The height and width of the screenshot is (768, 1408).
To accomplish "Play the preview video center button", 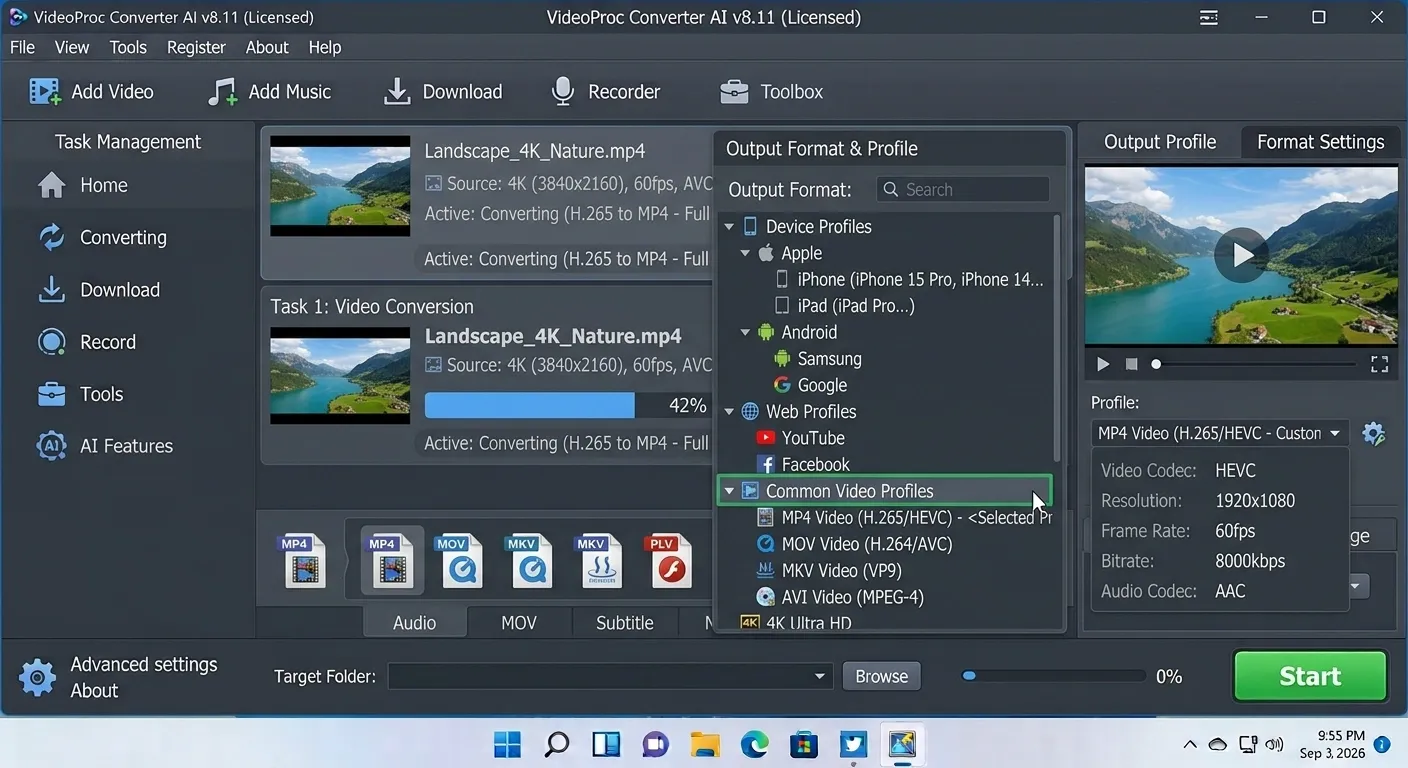I will pyautogui.click(x=1241, y=254).
